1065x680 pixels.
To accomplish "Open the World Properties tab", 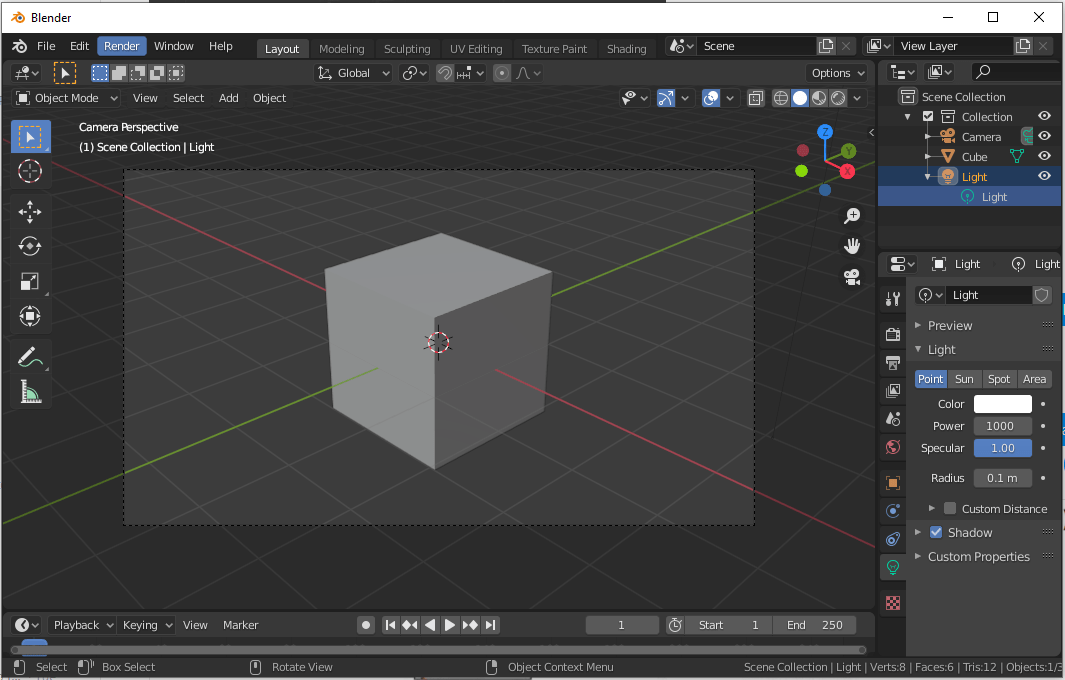I will tap(892, 447).
